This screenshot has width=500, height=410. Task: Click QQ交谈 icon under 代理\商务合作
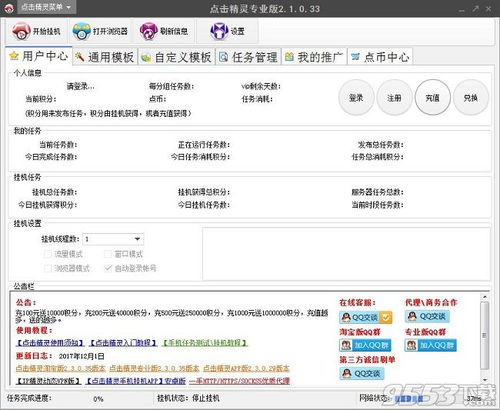pyautogui.click(x=427, y=316)
